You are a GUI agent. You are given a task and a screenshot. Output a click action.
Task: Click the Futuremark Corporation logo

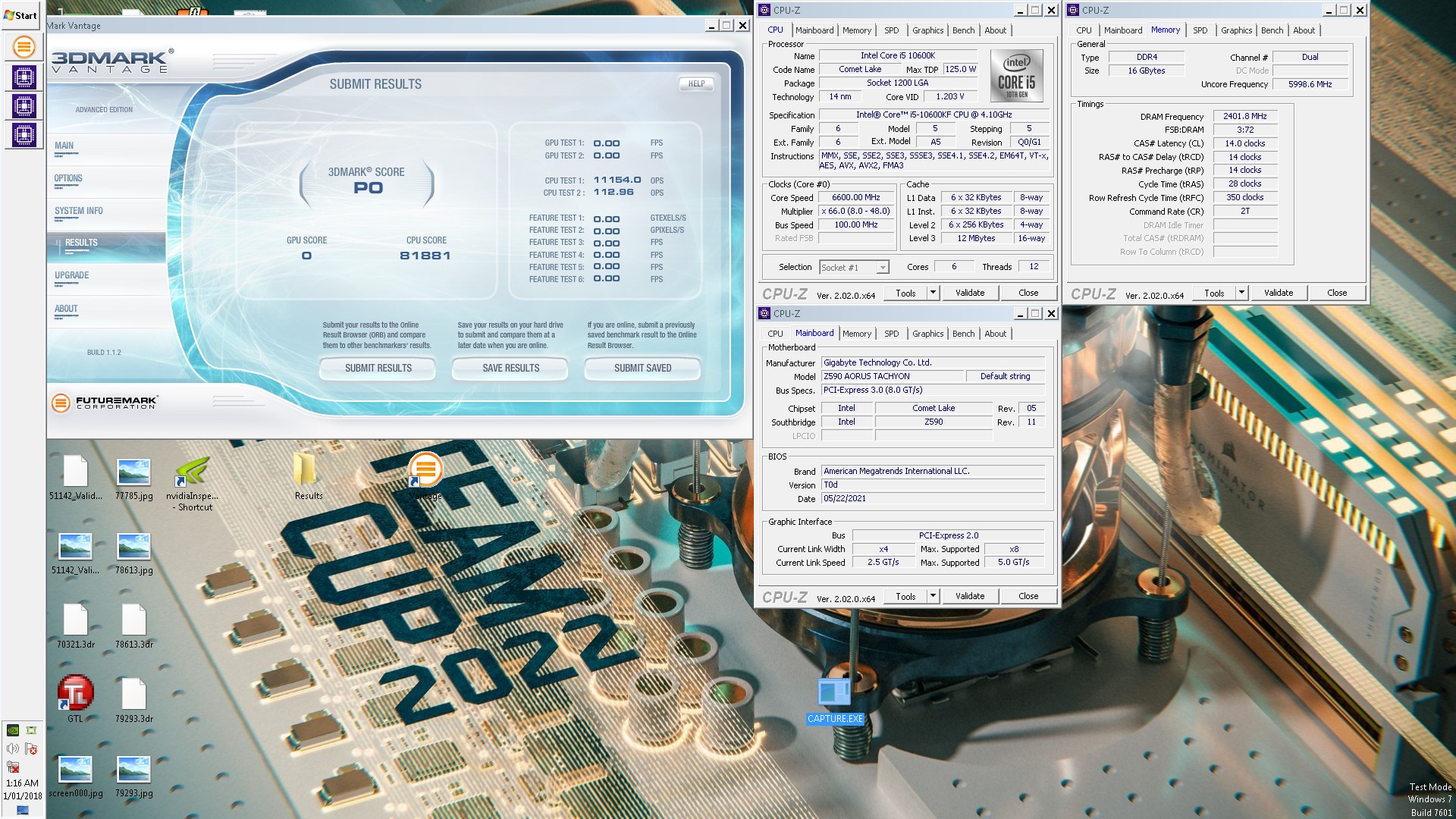click(x=105, y=402)
